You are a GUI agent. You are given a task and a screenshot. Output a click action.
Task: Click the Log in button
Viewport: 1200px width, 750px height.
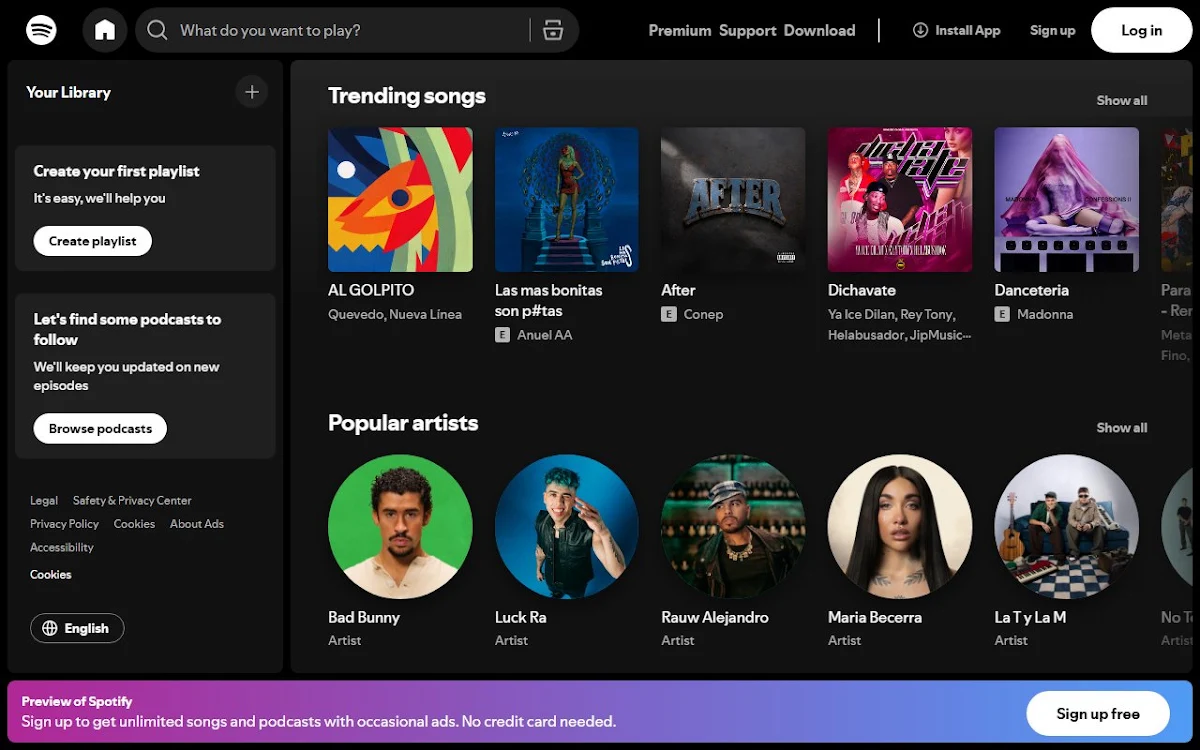(1141, 30)
